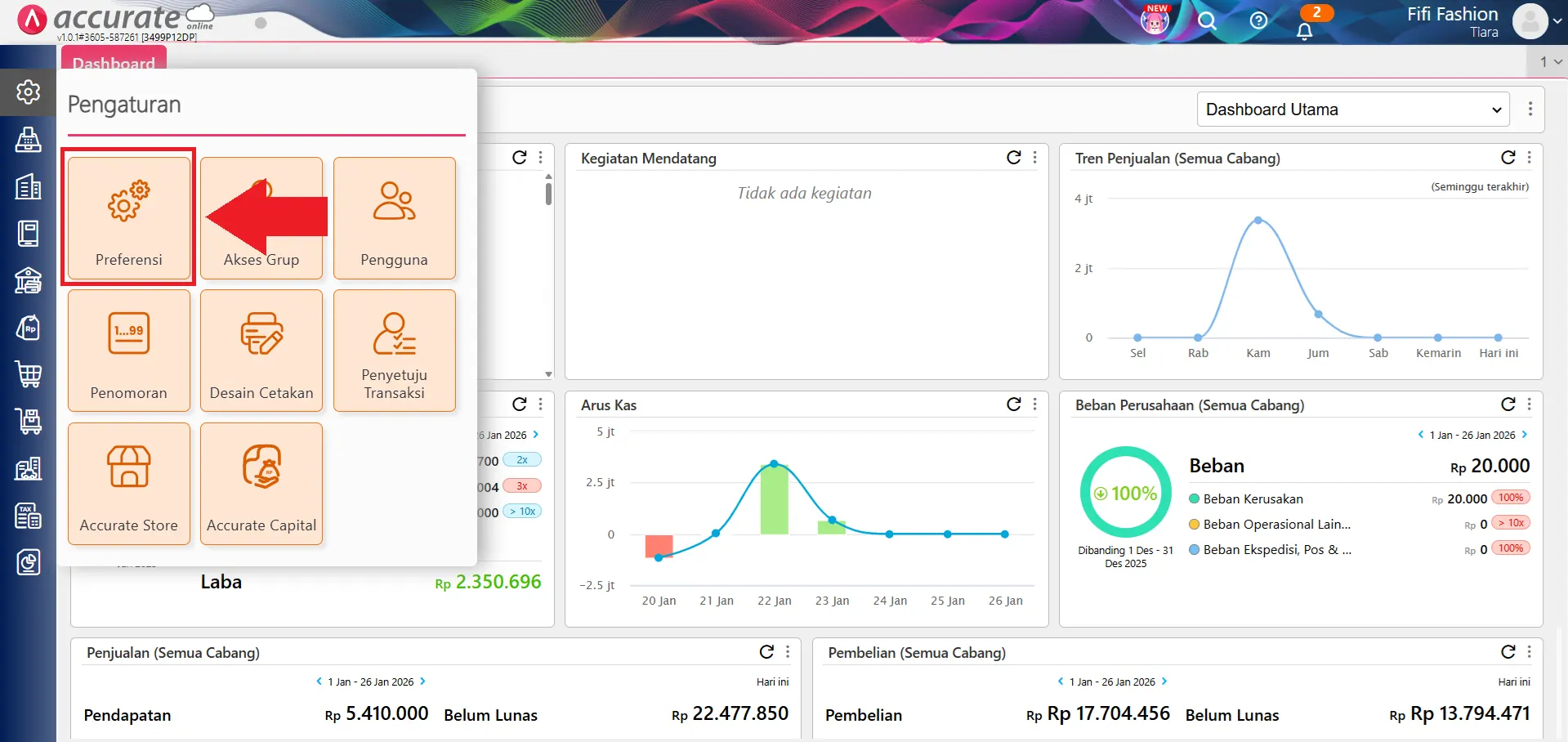
Task: Open the help question mark icon
Action: tap(1258, 20)
